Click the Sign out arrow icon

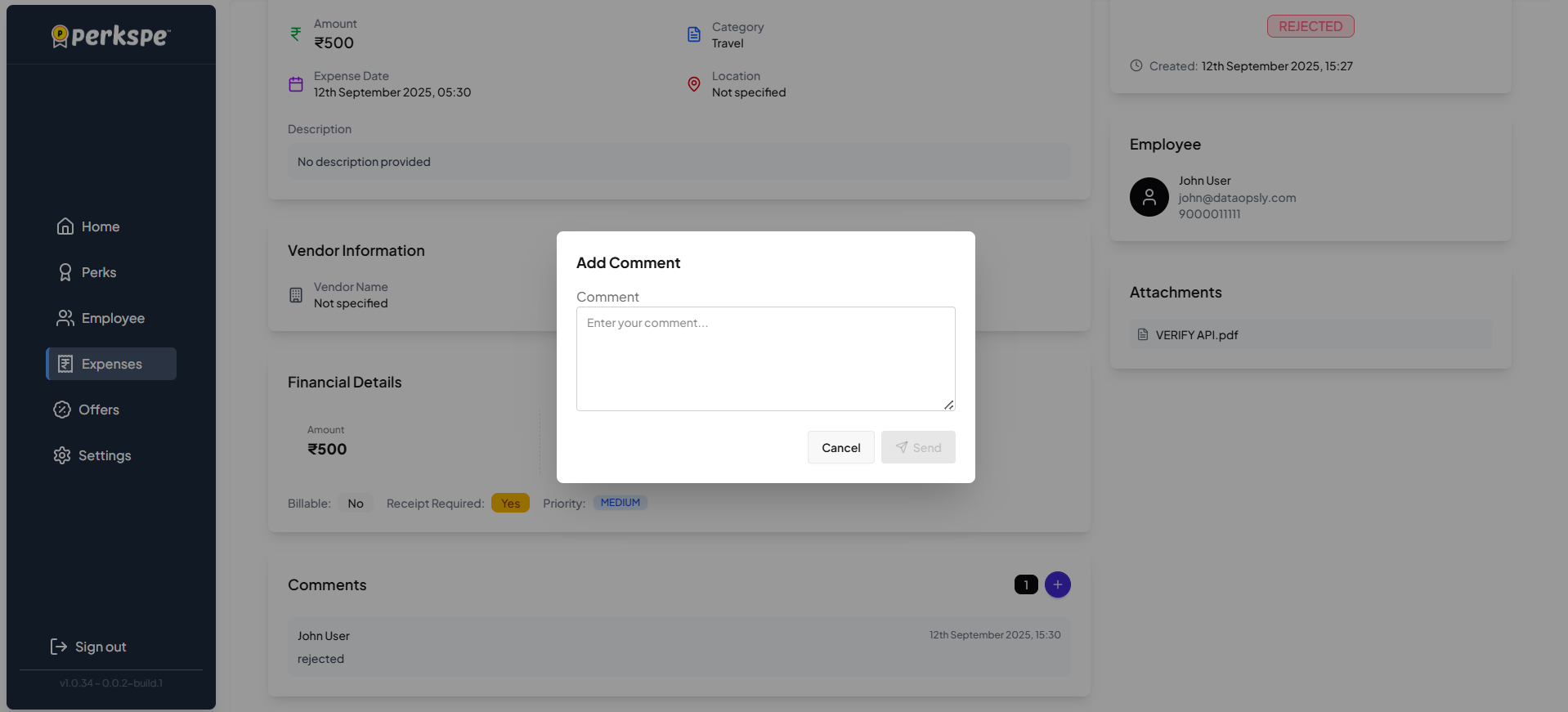59,647
